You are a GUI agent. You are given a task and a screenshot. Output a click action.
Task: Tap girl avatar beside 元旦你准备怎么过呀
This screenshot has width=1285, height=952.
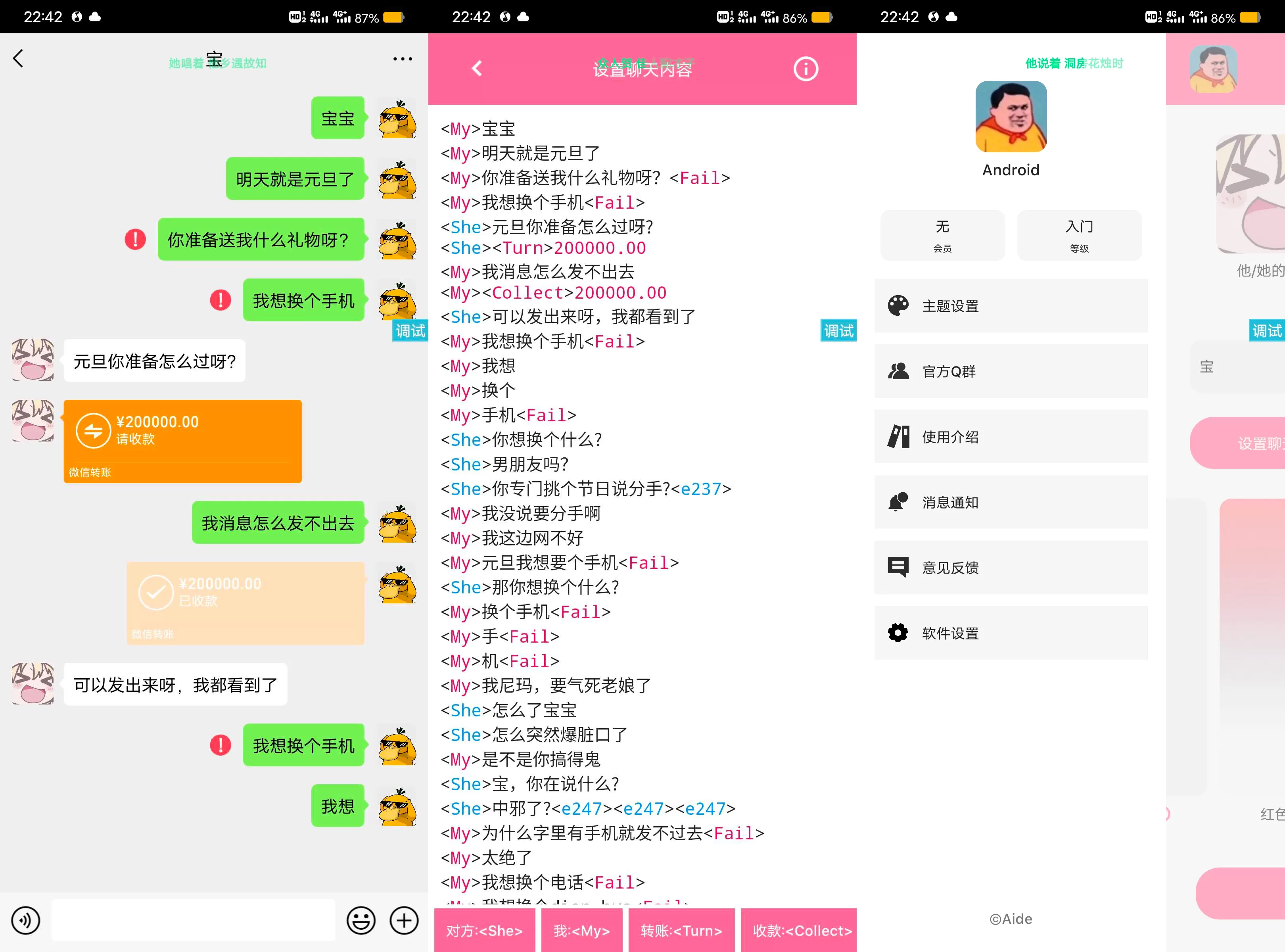click(33, 360)
